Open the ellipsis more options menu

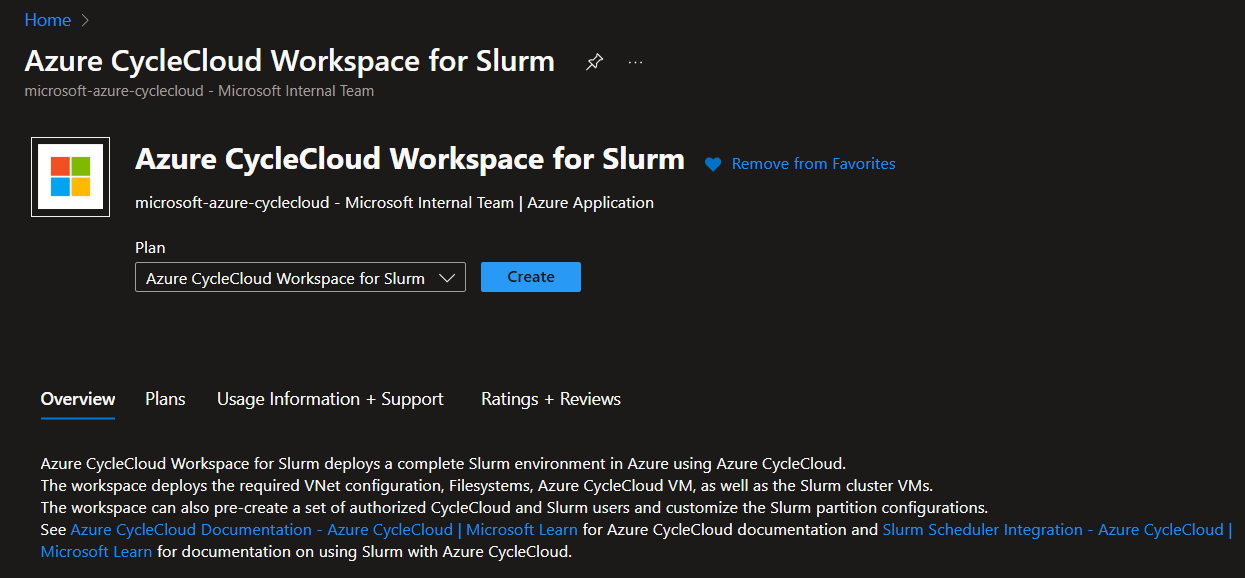[634, 61]
